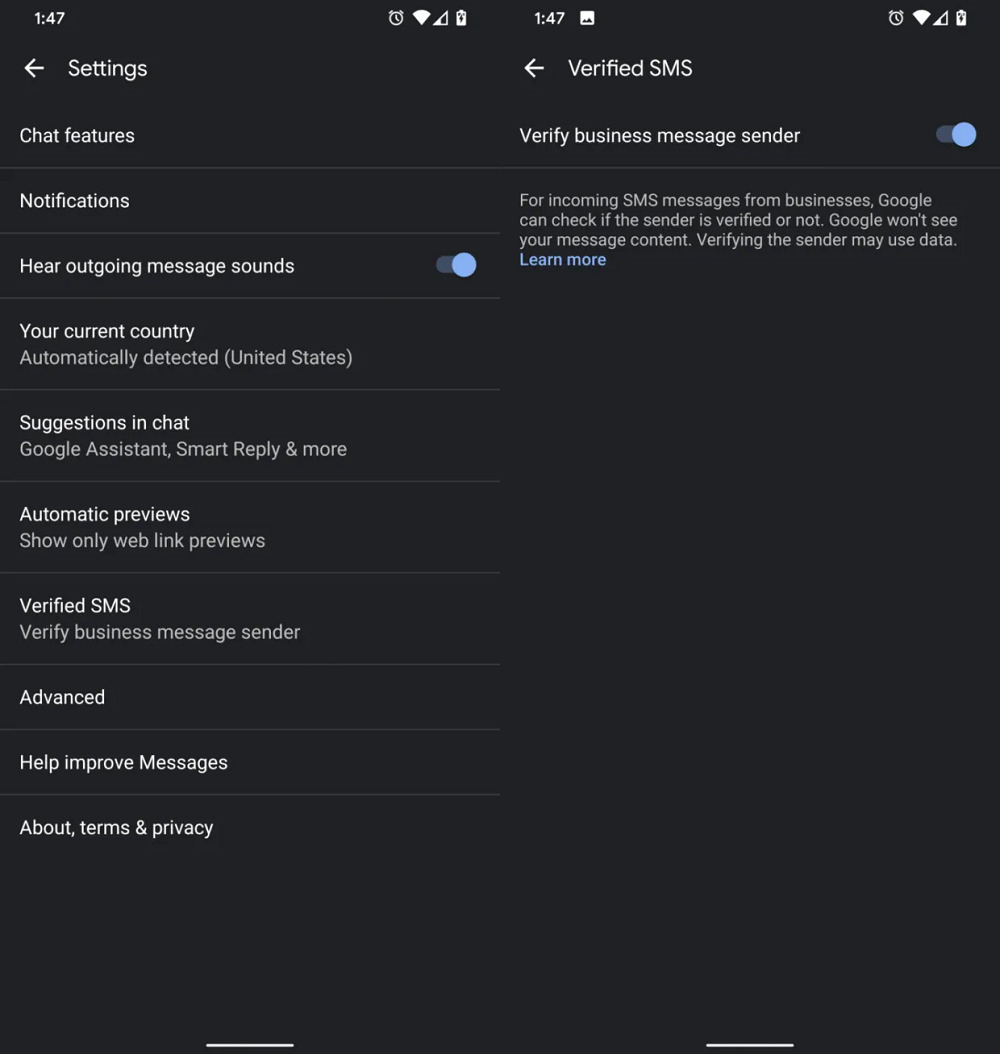This screenshot has width=1000, height=1054.
Task: Tap the alarm icon in left status bar
Action: pos(396,18)
